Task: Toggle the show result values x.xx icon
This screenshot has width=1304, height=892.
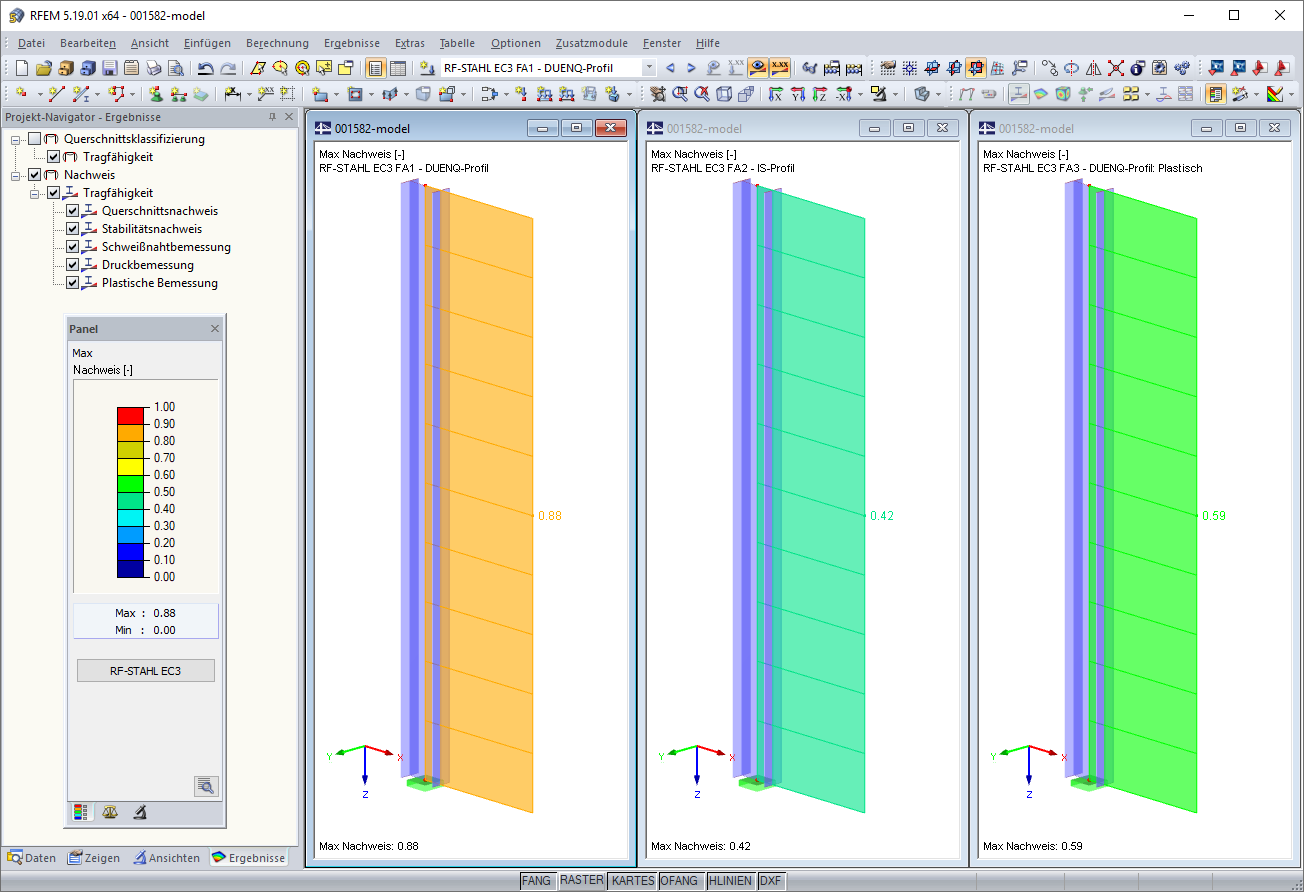Action: pyautogui.click(x=780, y=68)
